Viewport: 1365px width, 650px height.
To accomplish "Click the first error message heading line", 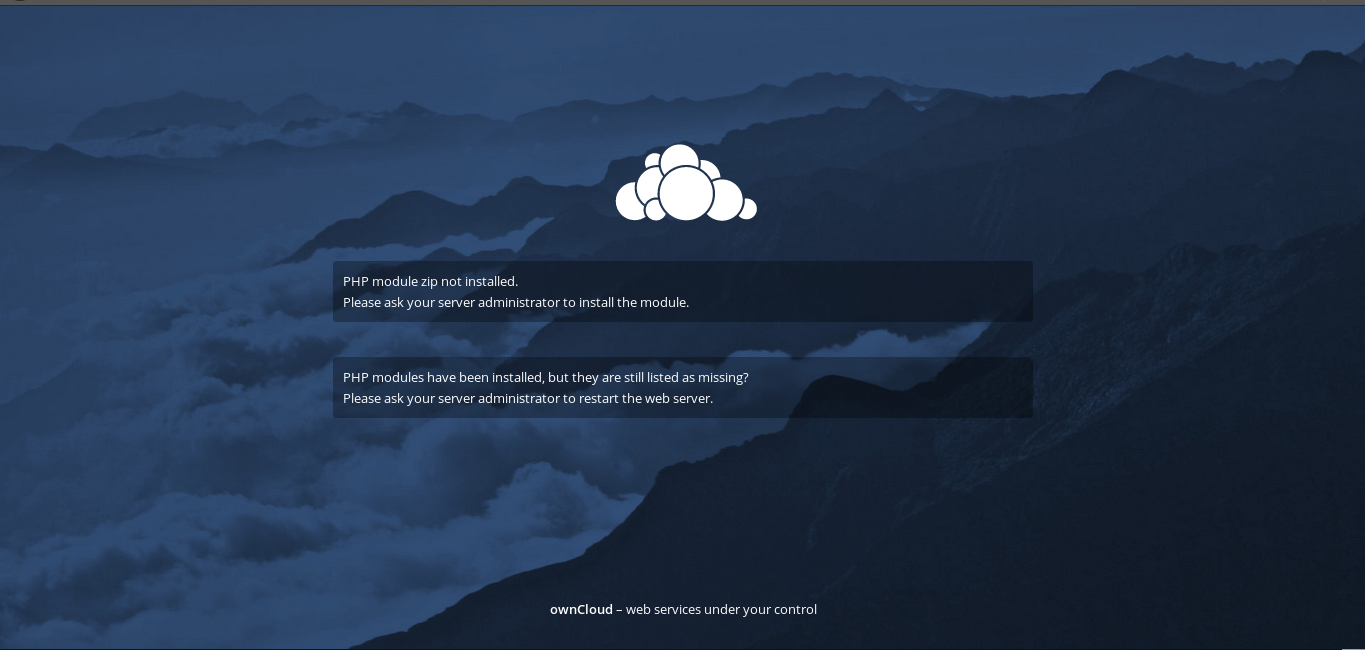I will (430, 281).
